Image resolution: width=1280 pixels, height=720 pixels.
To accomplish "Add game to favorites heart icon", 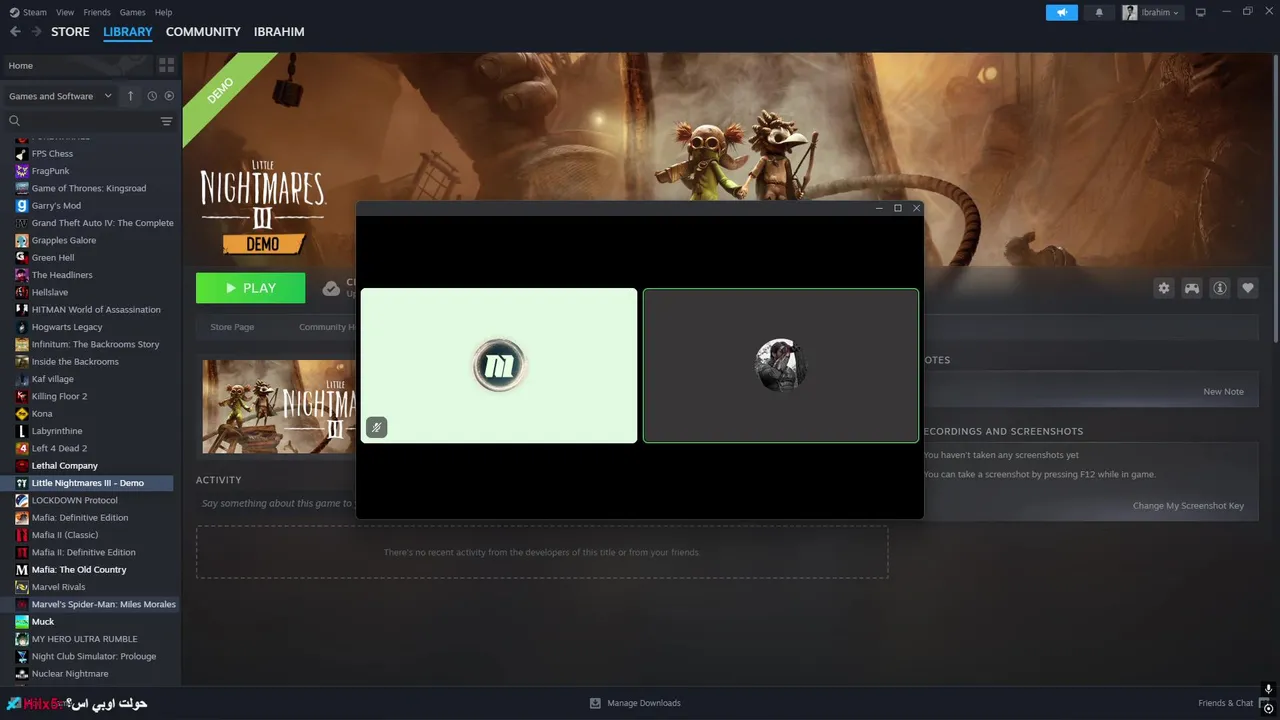I will coord(1248,288).
